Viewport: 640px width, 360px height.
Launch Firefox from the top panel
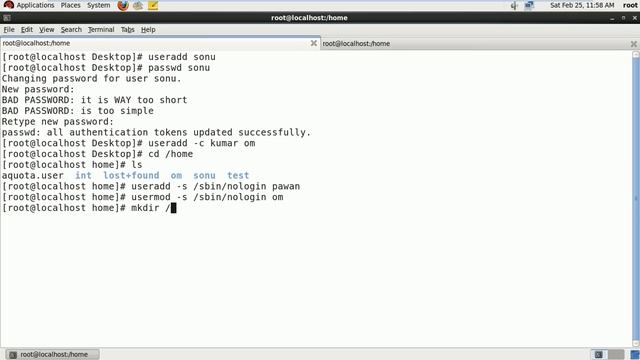pos(123,5)
